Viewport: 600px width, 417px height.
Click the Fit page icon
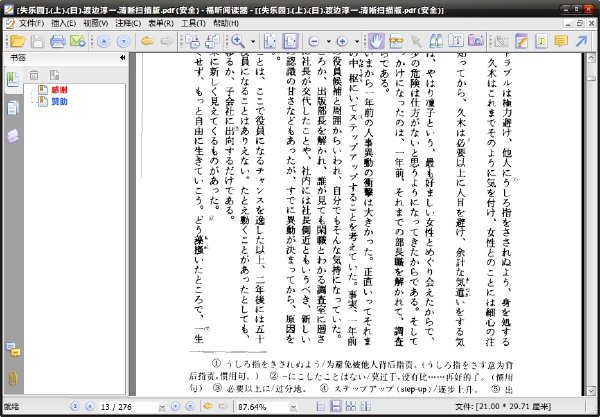[x=270, y=41]
